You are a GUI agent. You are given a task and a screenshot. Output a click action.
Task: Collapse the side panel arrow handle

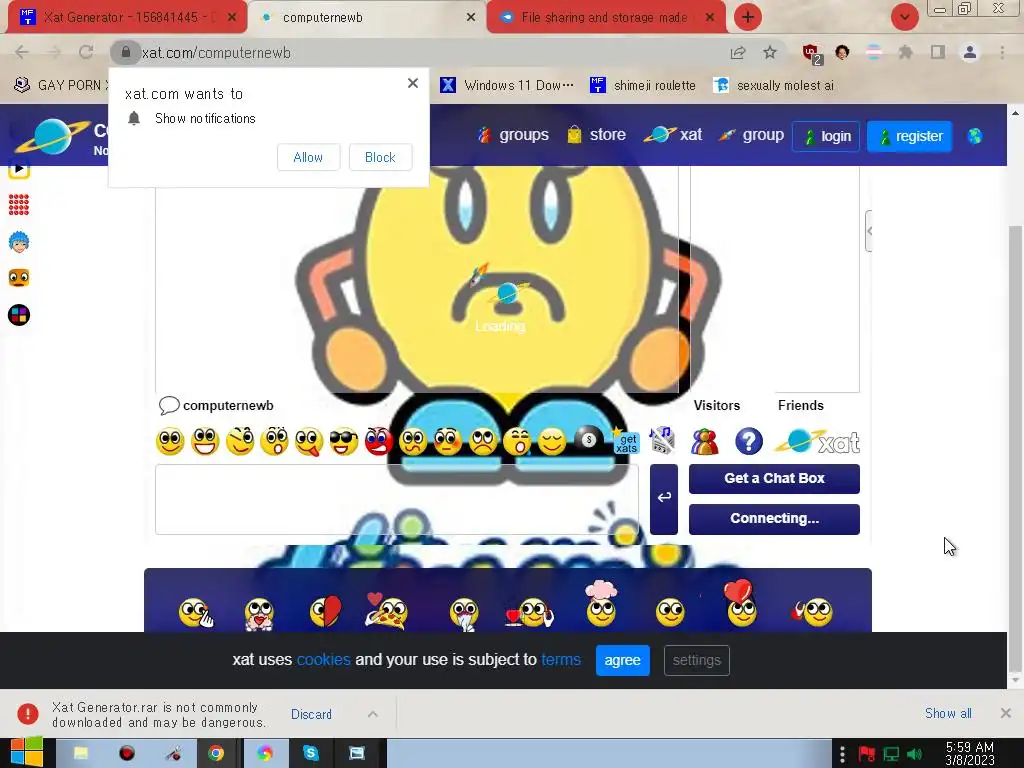pos(869,231)
